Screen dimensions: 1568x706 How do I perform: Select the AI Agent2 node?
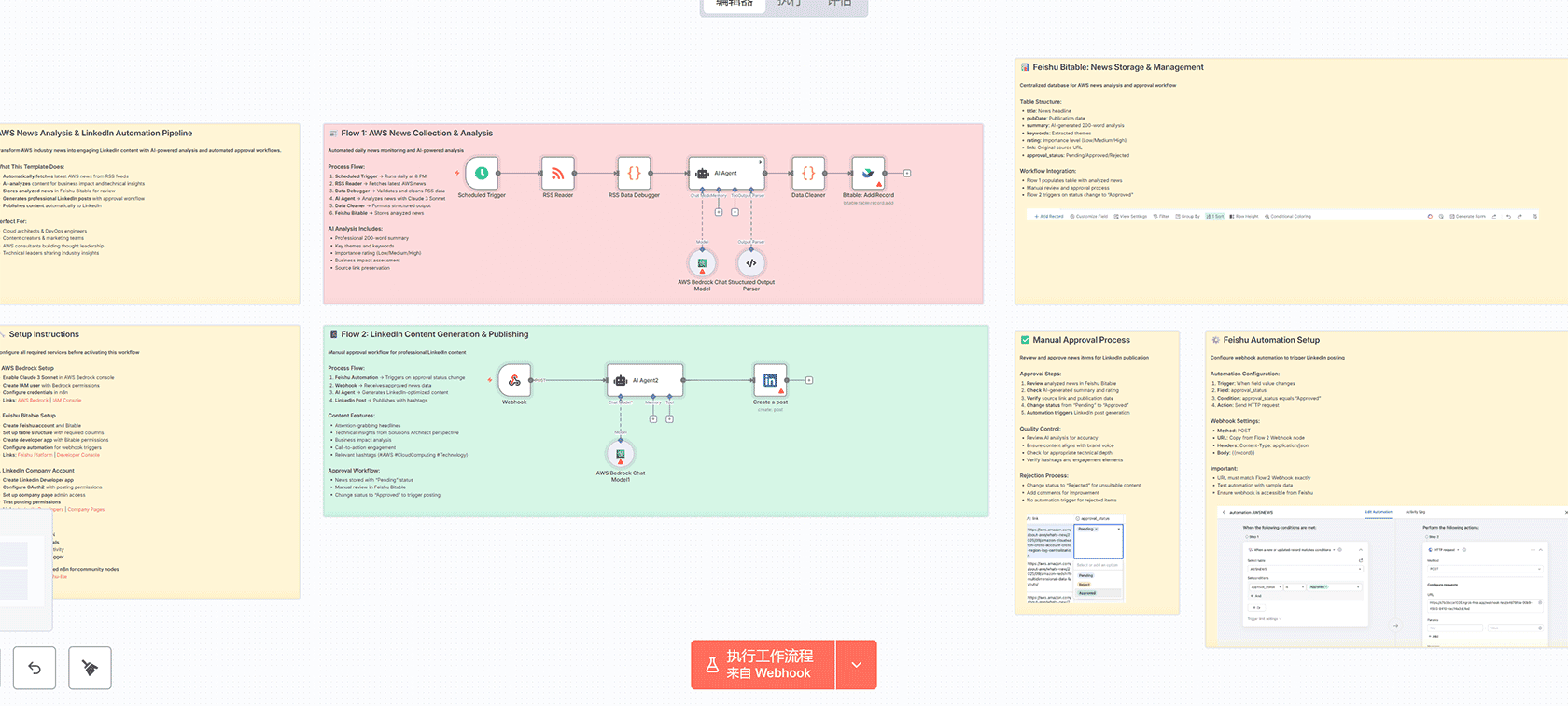[x=645, y=380]
